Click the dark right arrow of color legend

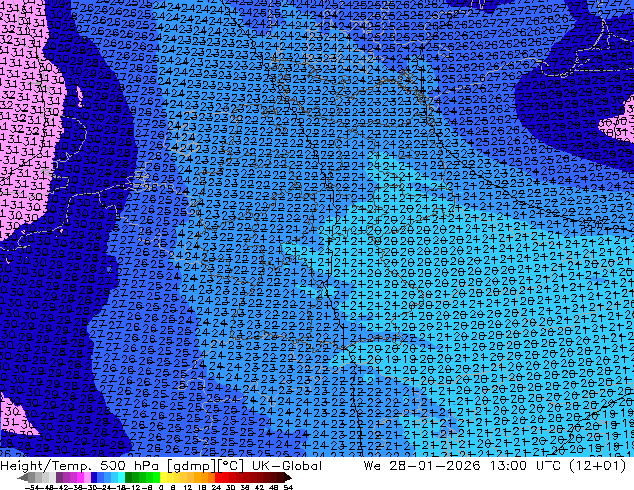288,478
